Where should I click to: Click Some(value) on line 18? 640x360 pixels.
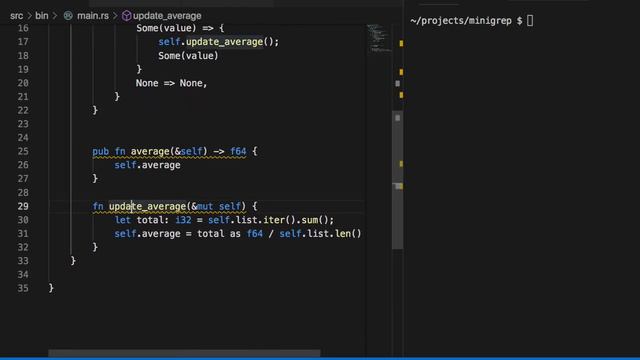click(x=188, y=56)
